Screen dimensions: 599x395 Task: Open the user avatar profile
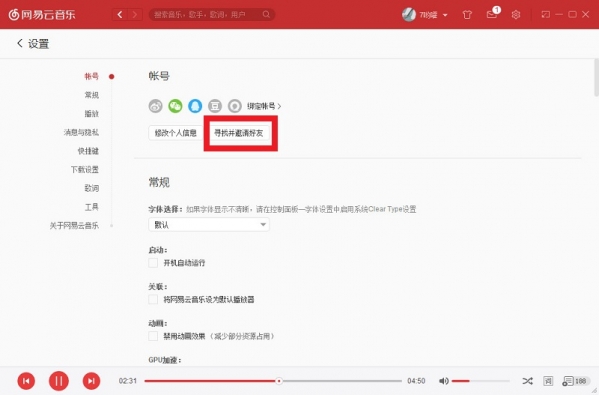[409, 15]
